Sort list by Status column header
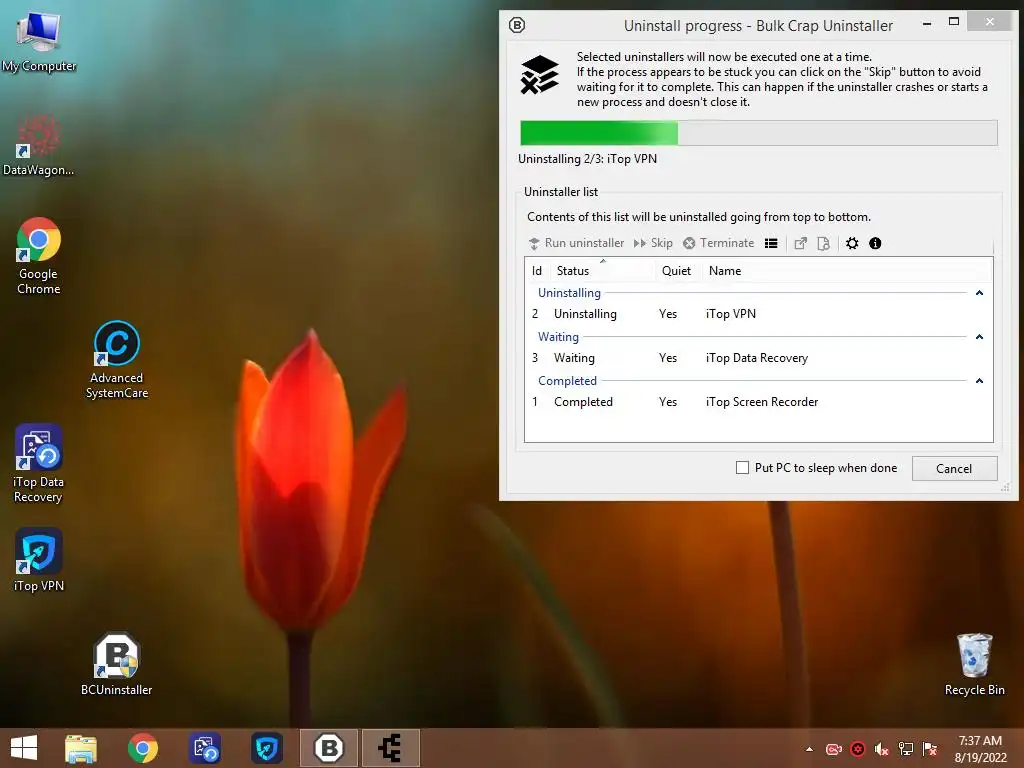 coord(602,270)
